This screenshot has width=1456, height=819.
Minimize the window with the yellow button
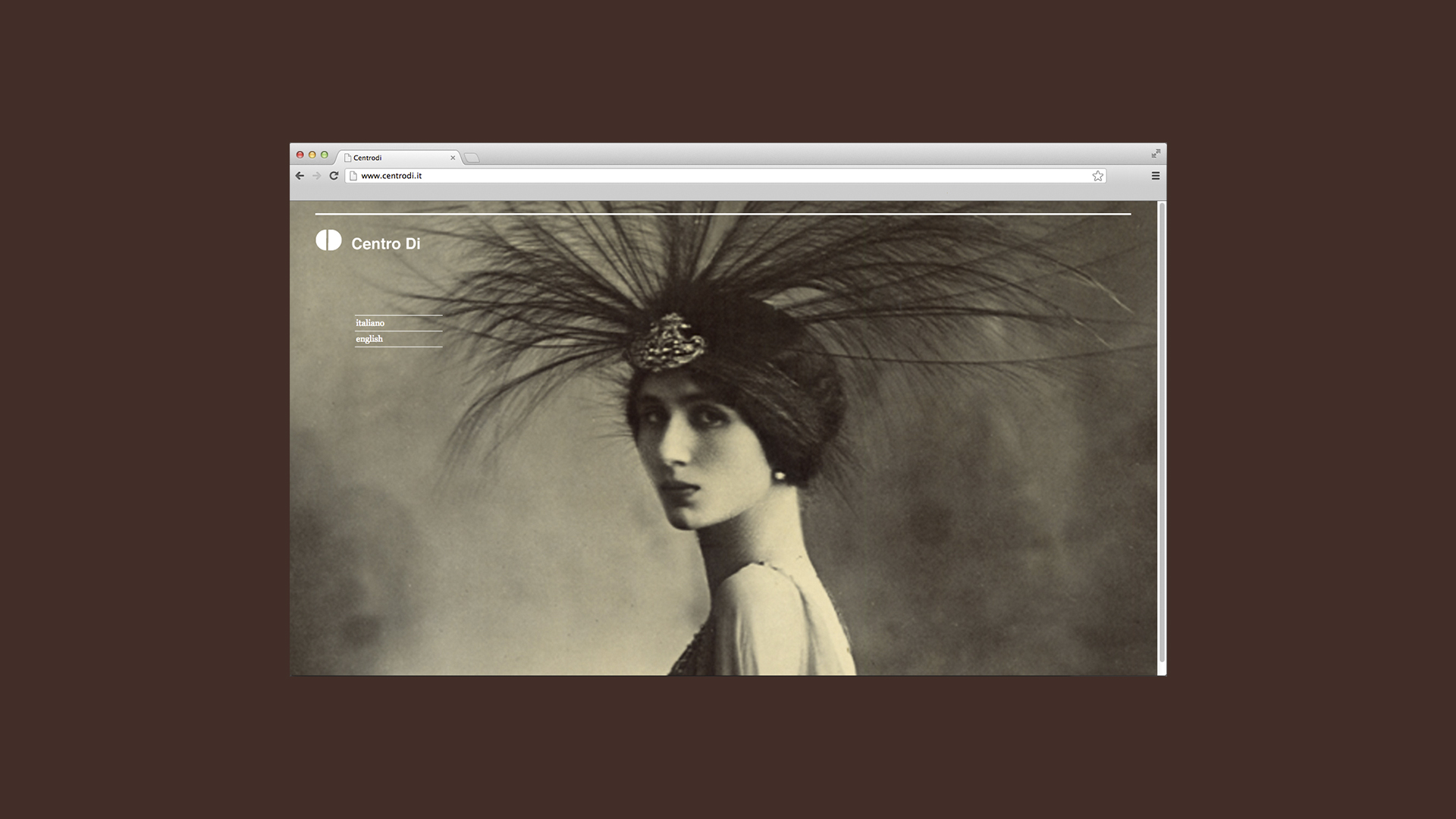[x=312, y=155]
